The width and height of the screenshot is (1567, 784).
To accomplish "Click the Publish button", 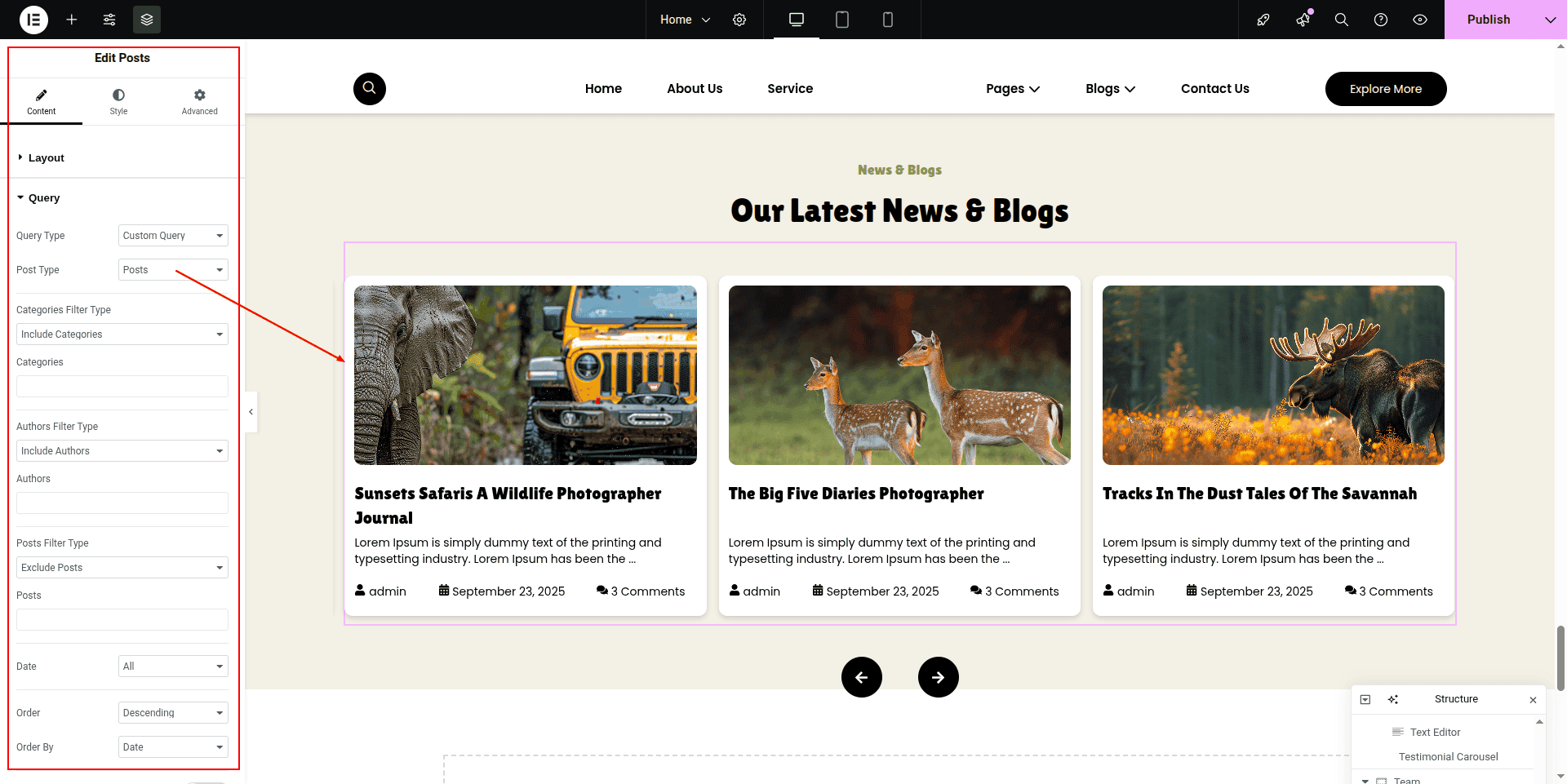I will (x=1488, y=20).
